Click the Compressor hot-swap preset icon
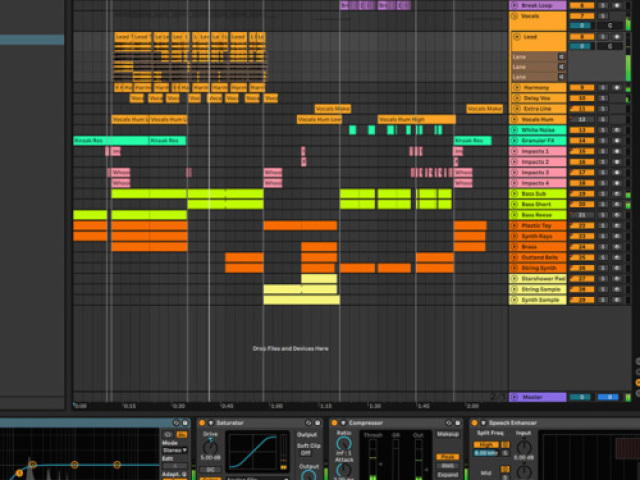The width and height of the screenshot is (640, 480). click(x=449, y=423)
